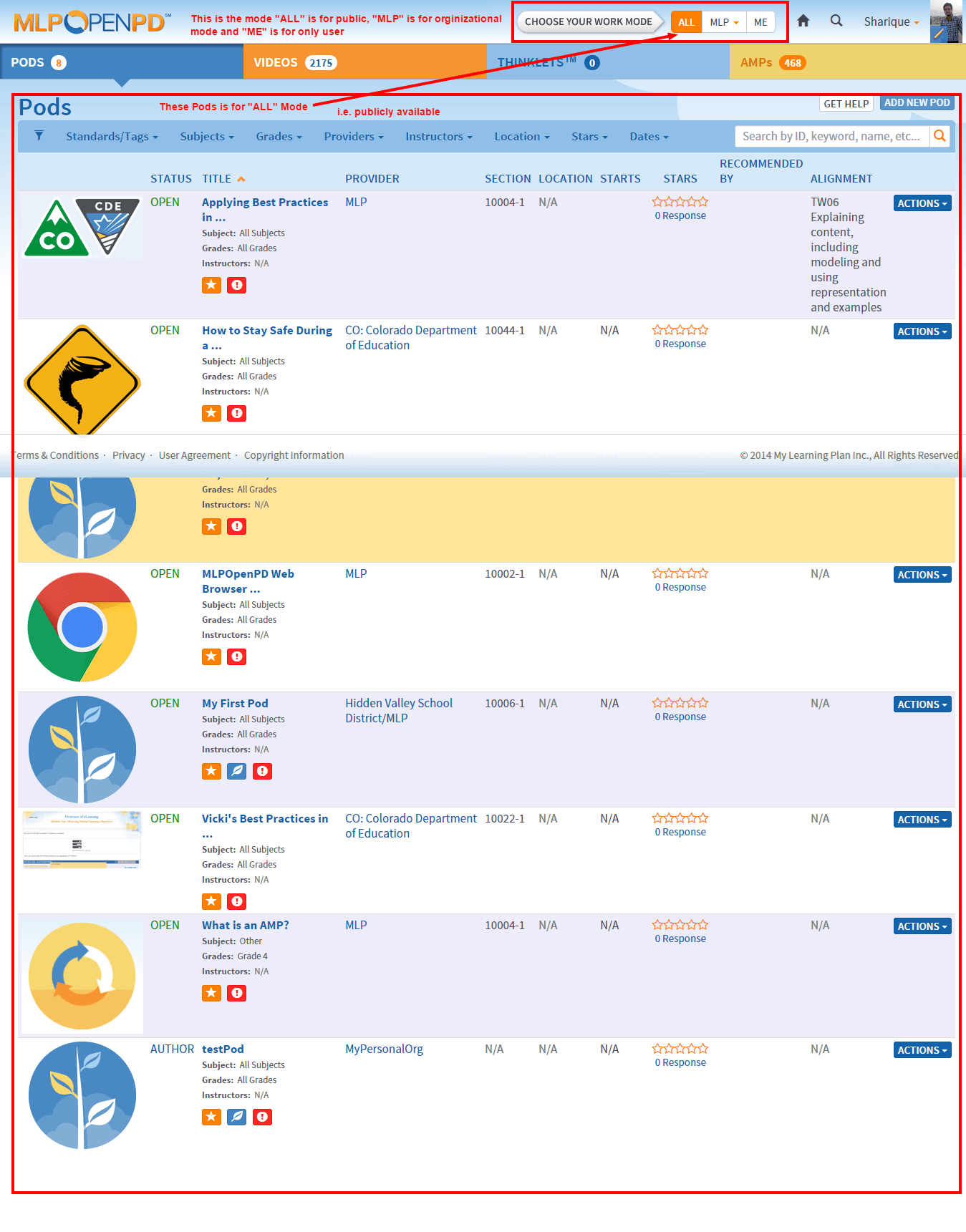The height and width of the screenshot is (1232, 966).
Task: Expand the Instructors filter
Action: [x=439, y=137]
